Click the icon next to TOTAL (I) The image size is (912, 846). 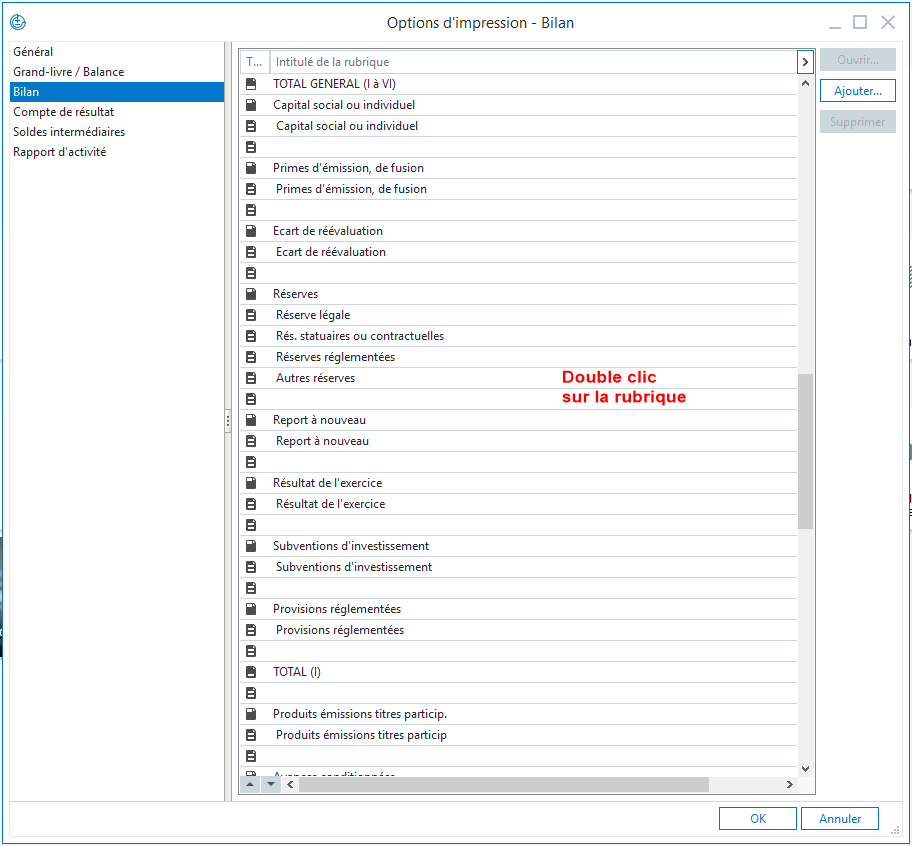coord(251,672)
